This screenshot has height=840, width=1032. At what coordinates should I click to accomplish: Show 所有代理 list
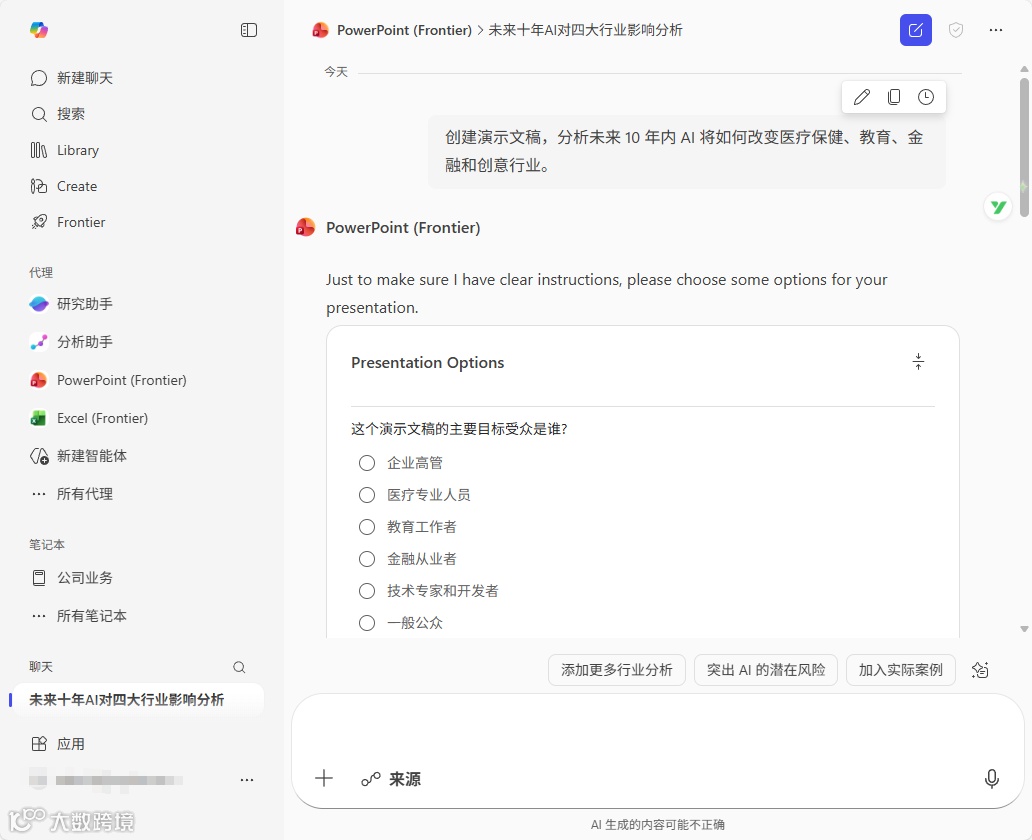click(72, 494)
